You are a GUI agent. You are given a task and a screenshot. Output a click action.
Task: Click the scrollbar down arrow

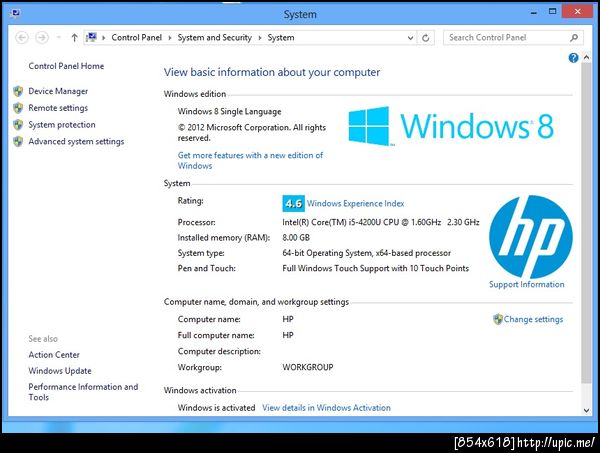point(586,411)
